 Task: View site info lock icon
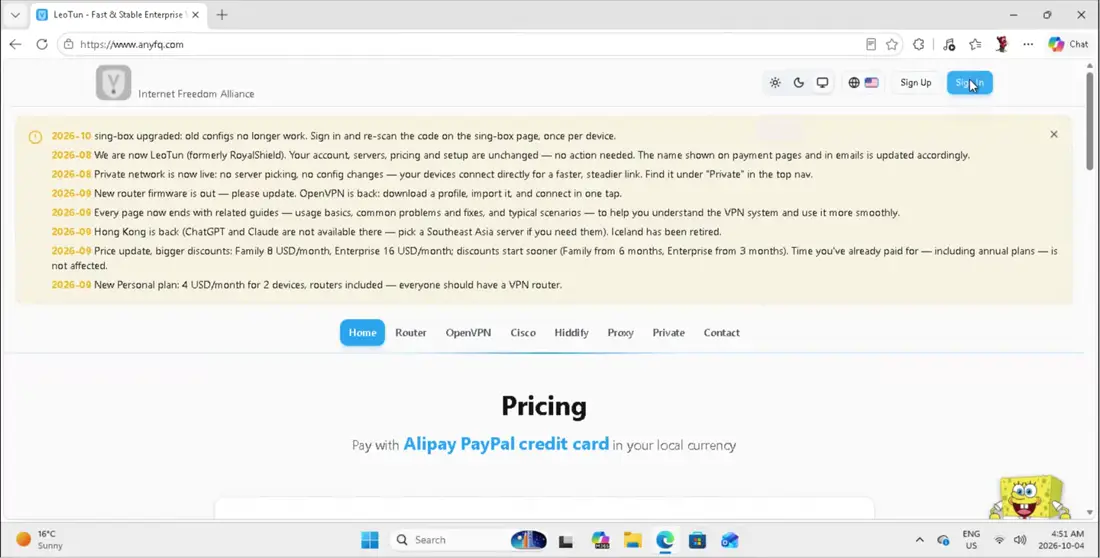68,44
